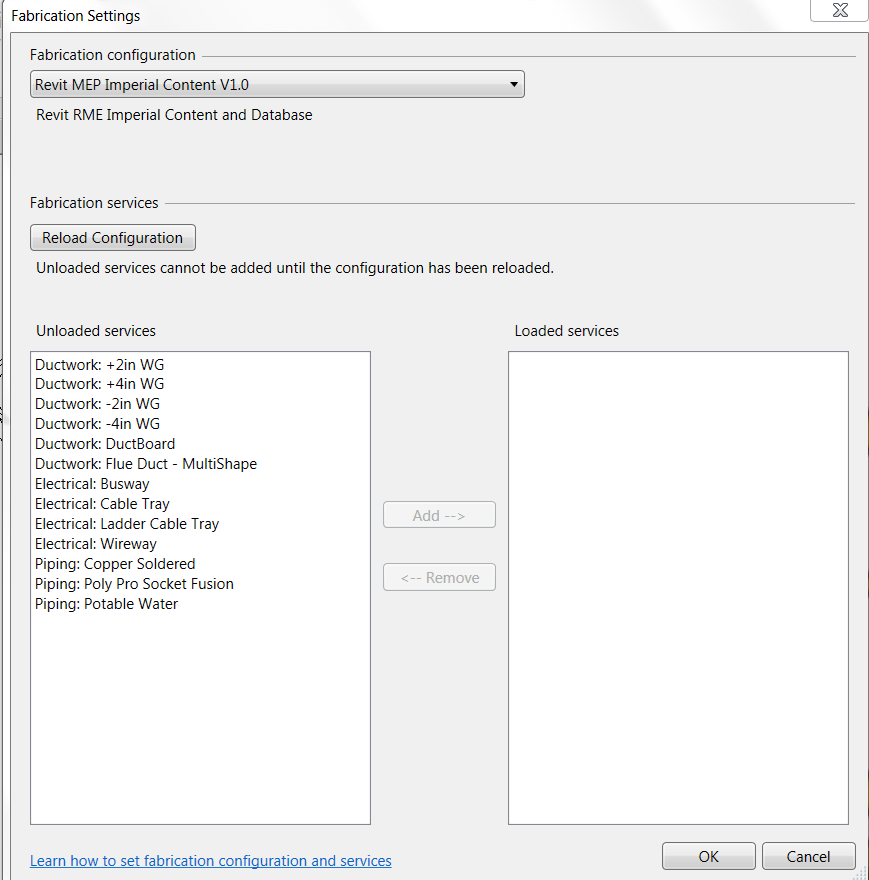Open the fabrication configuration dropdown
Viewport: 869px width, 880px height.
(x=277, y=85)
